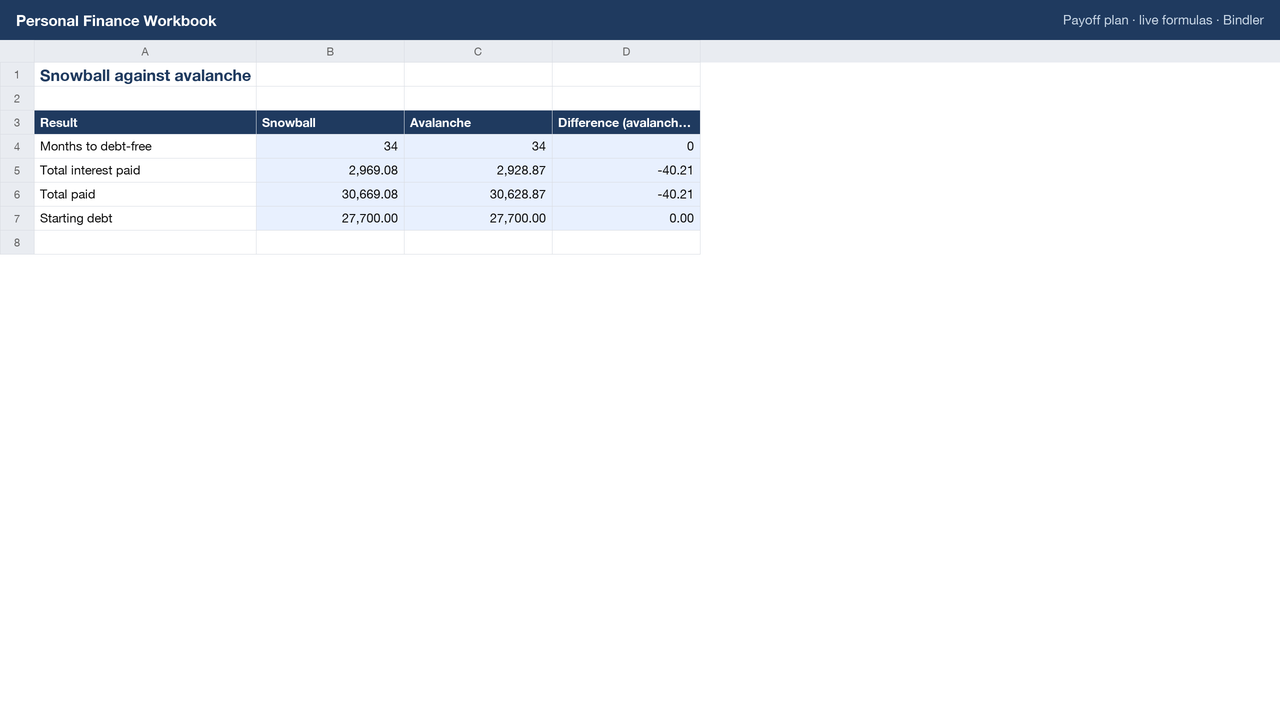Select column A header

tap(145, 51)
